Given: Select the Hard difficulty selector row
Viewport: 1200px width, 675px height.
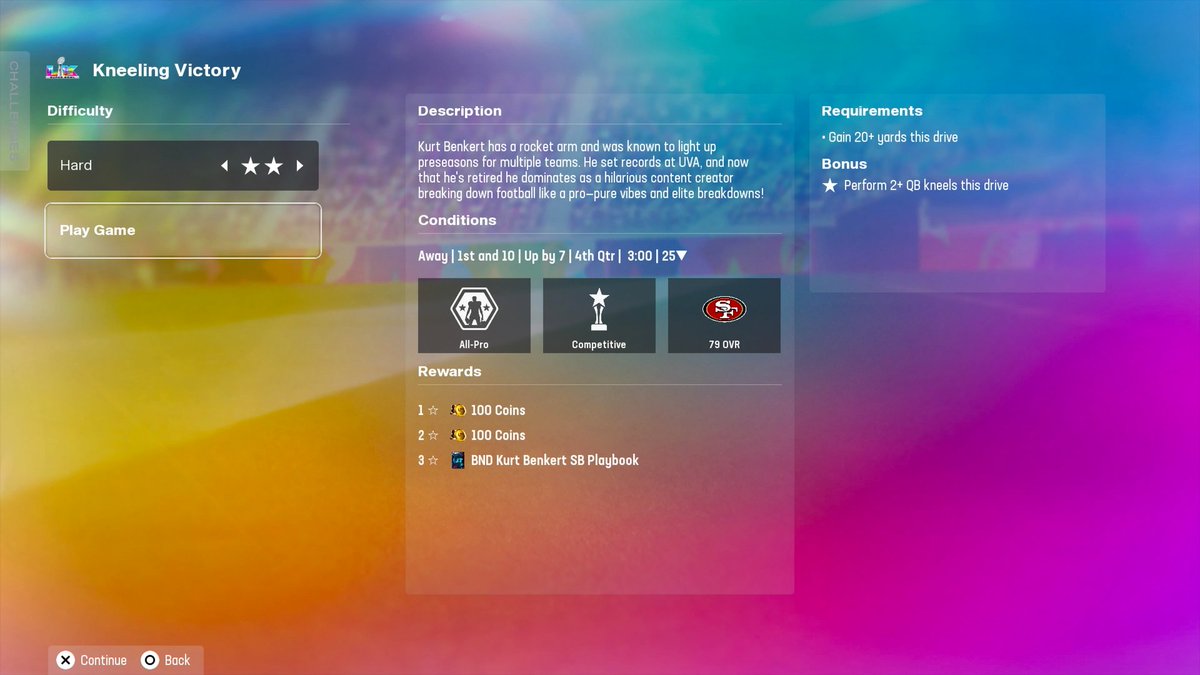Looking at the screenshot, I should 183,166.
